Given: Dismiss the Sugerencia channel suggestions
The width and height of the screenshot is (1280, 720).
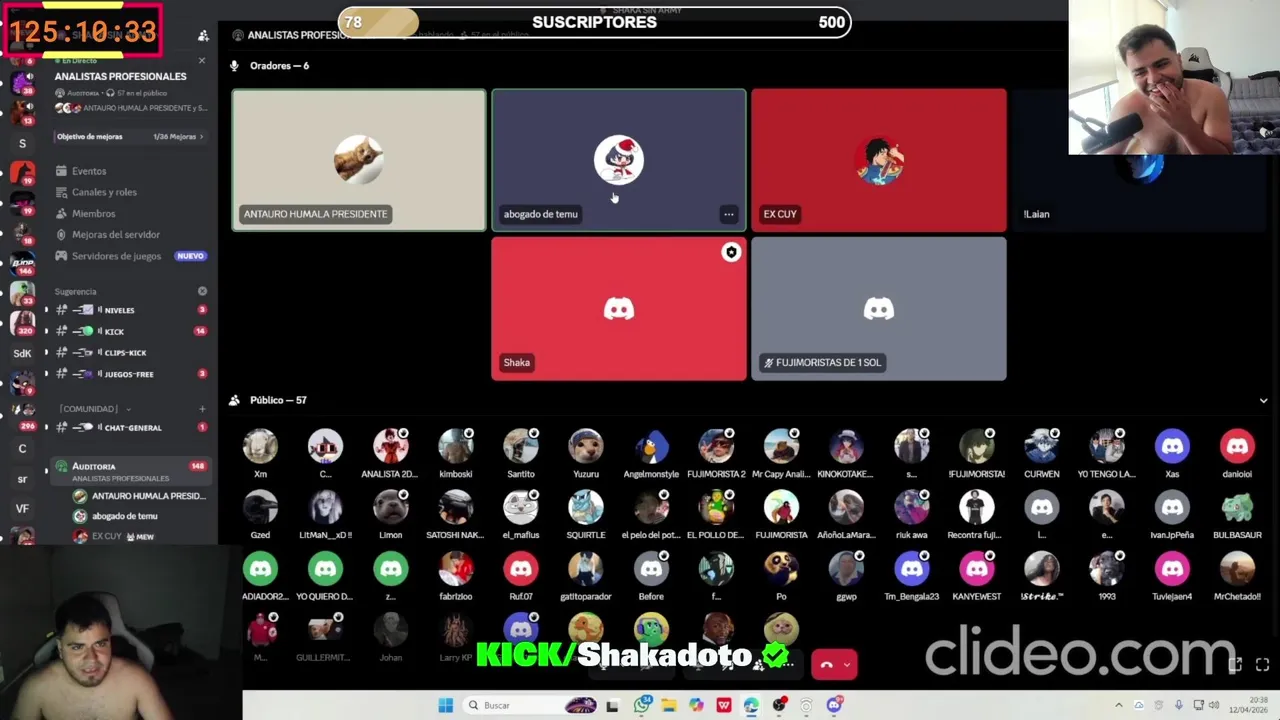Looking at the screenshot, I should pyautogui.click(x=202, y=291).
